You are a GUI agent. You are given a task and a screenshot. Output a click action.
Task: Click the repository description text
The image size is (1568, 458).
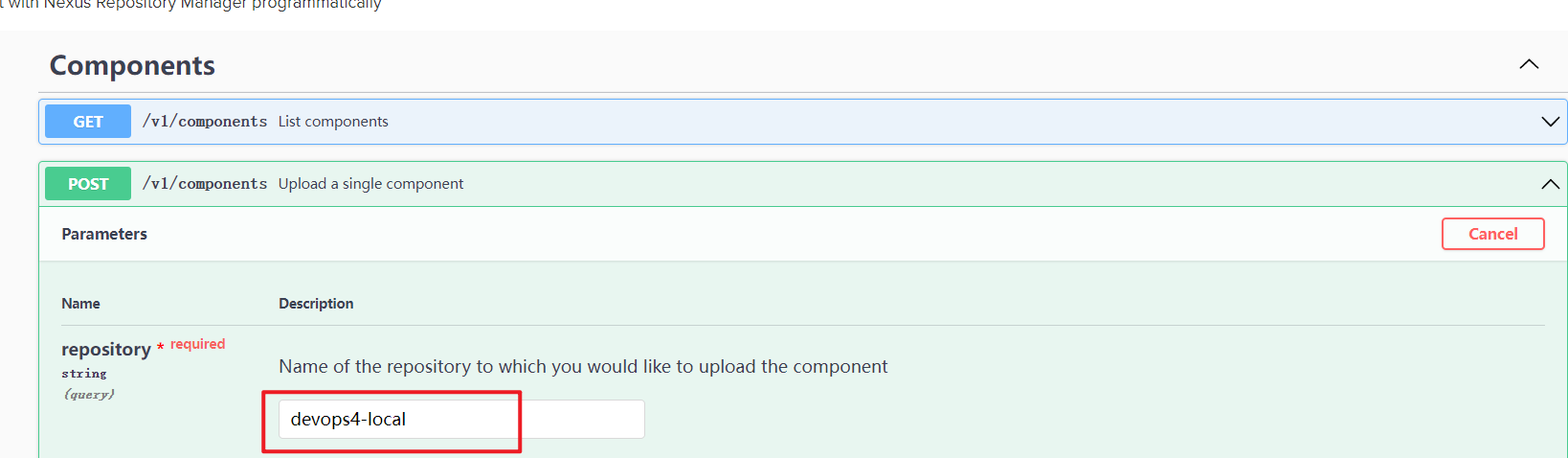click(x=583, y=366)
